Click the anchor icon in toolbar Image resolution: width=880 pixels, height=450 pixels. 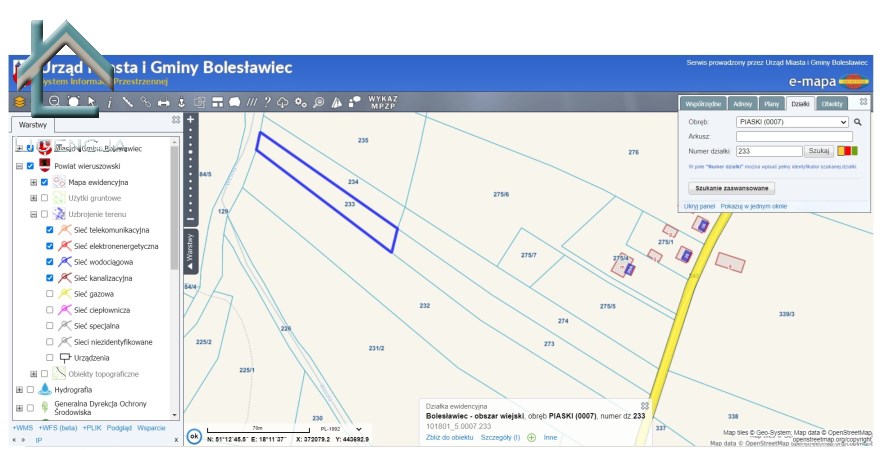tap(181, 101)
